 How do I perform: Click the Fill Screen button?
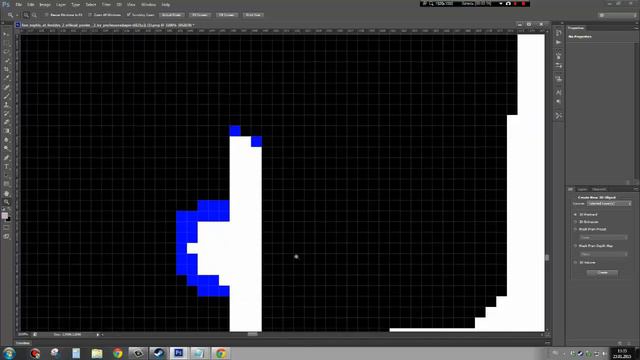point(227,15)
